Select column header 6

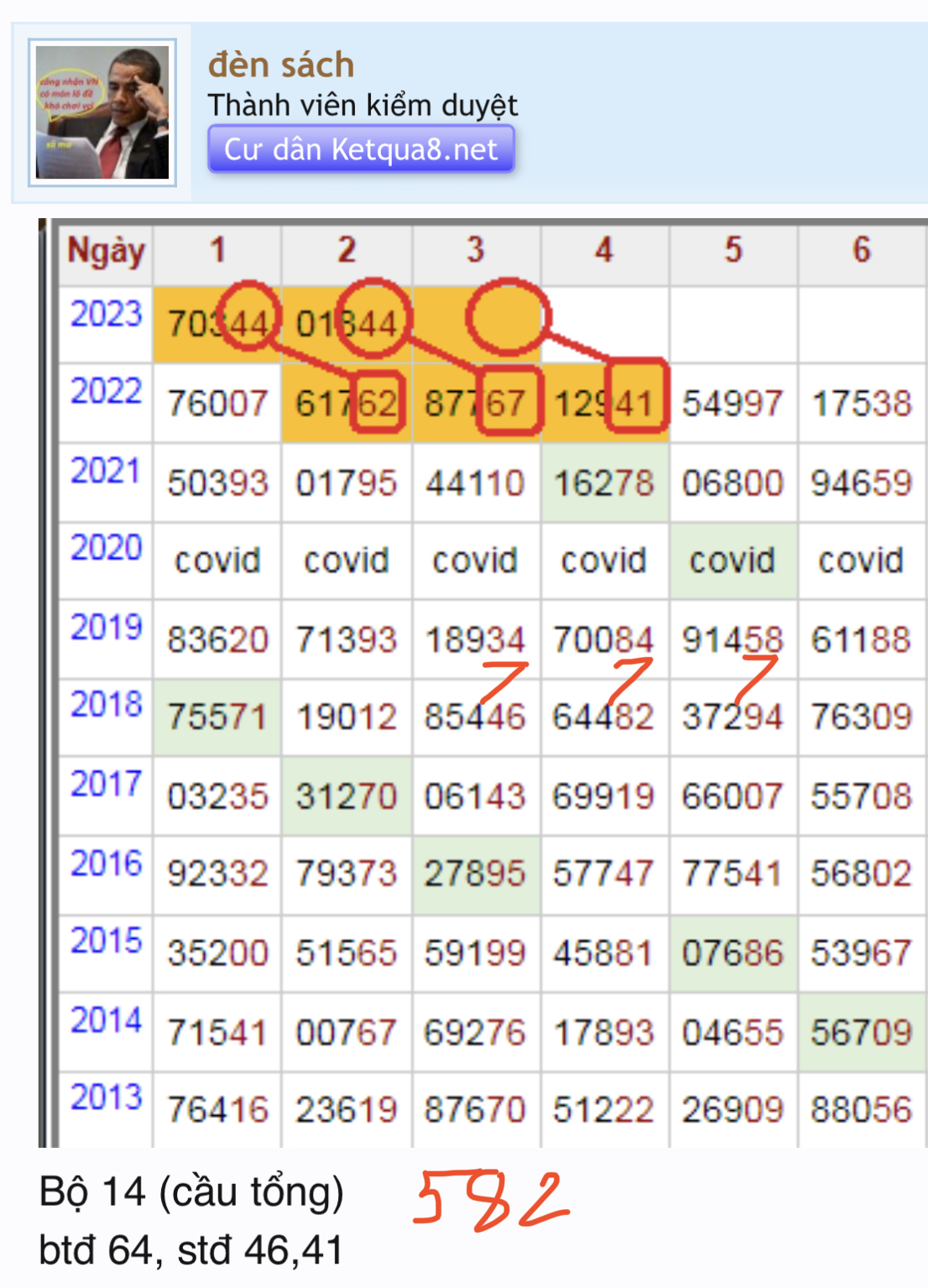click(861, 250)
